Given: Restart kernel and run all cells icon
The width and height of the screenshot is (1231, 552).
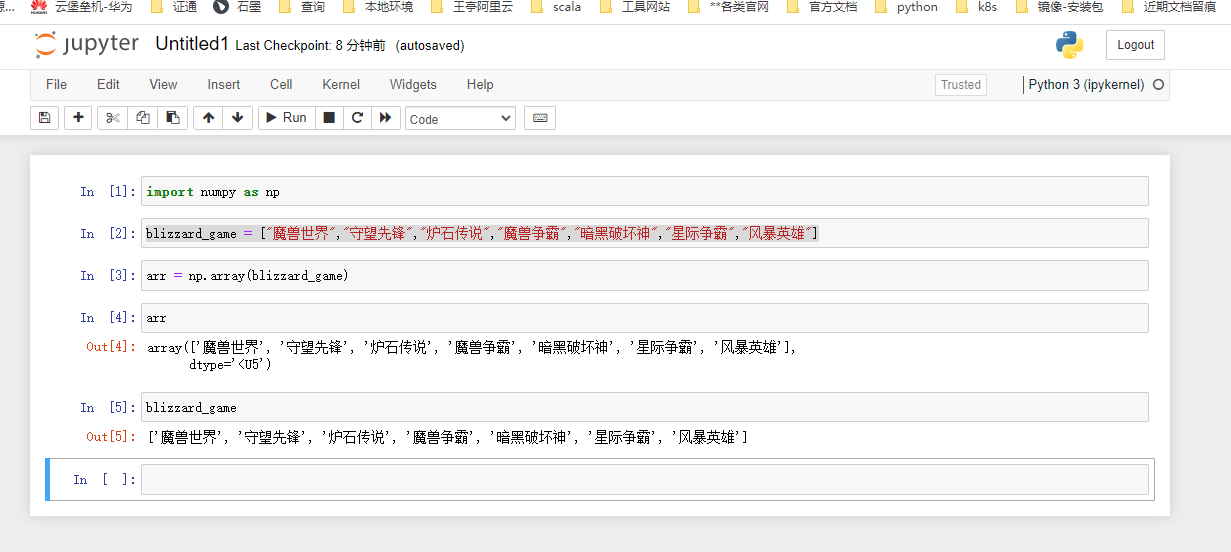Looking at the screenshot, I should (386, 118).
